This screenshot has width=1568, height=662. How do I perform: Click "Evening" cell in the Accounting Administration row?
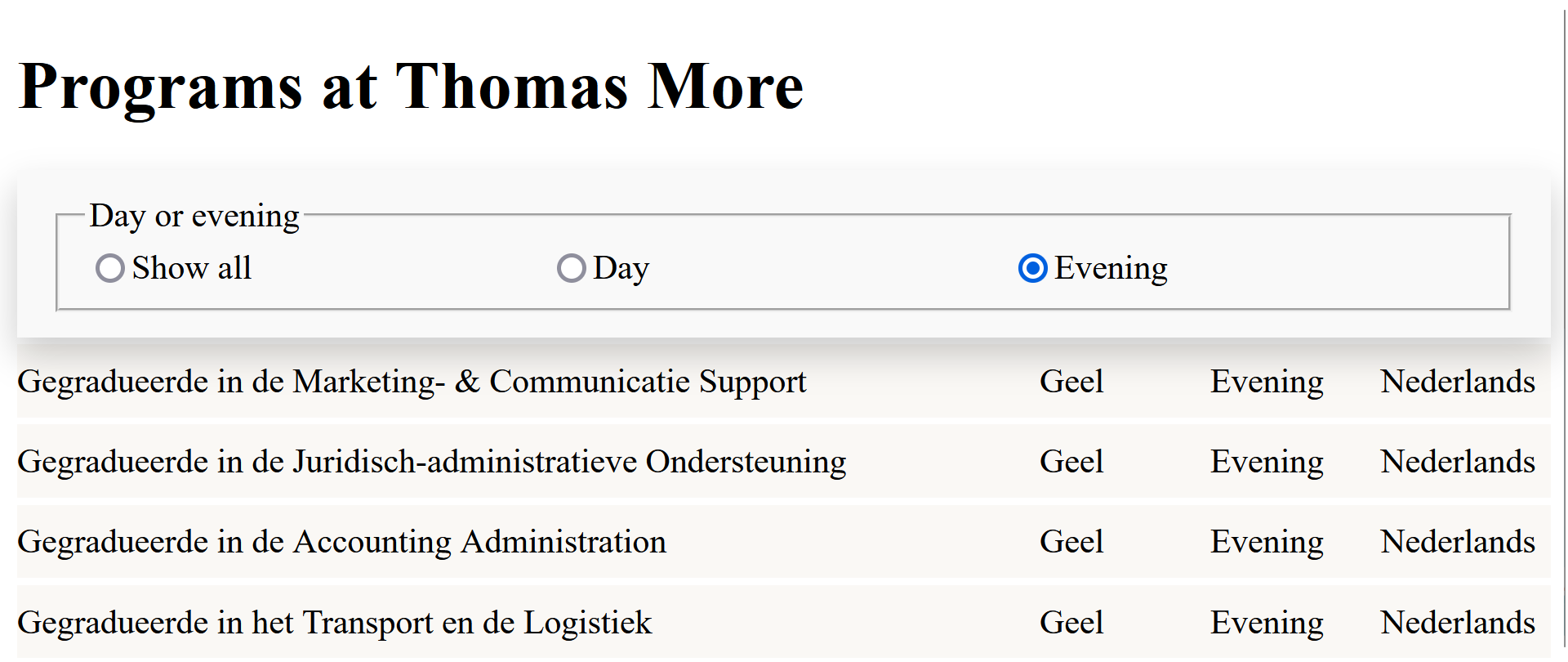click(1266, 542)
